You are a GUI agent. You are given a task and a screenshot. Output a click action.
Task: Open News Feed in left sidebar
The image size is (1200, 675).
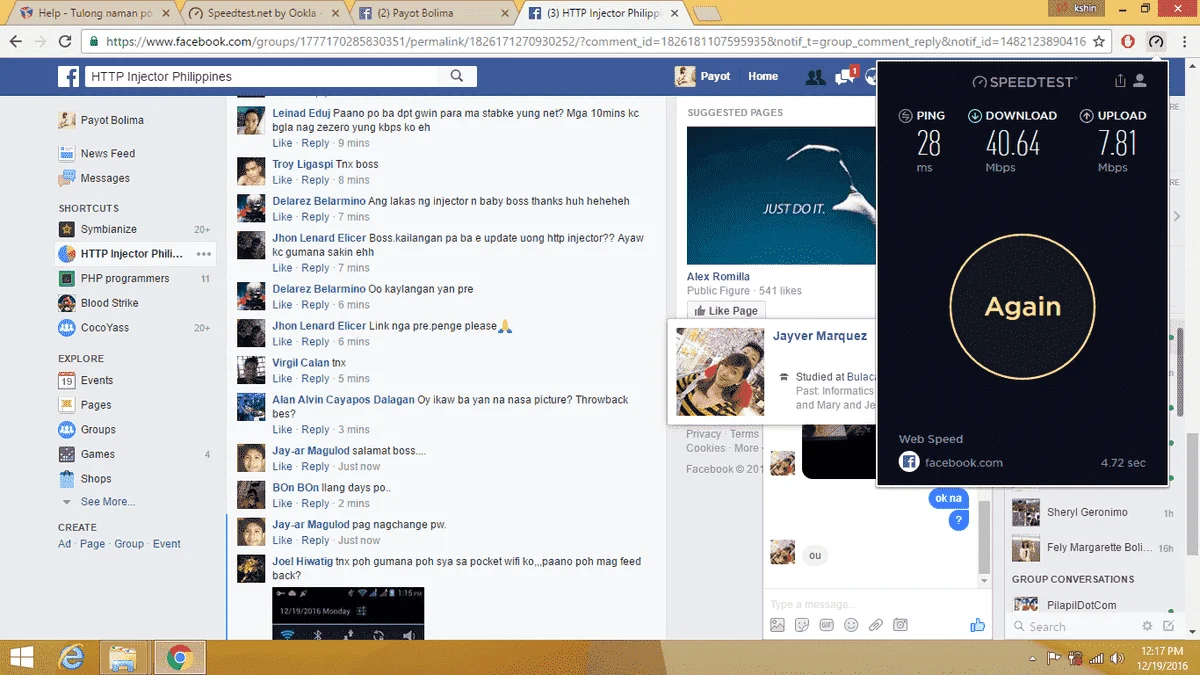[x=107, y=153]
